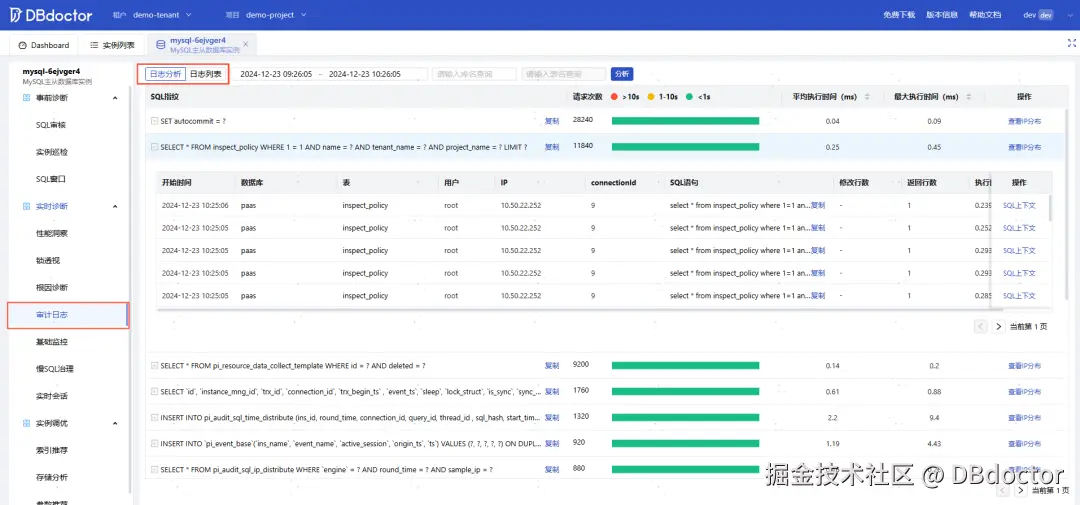Screen dimensions: 1080x505
Task: Close the mysql-6ejvger4 tab
Action: [245, 45]
